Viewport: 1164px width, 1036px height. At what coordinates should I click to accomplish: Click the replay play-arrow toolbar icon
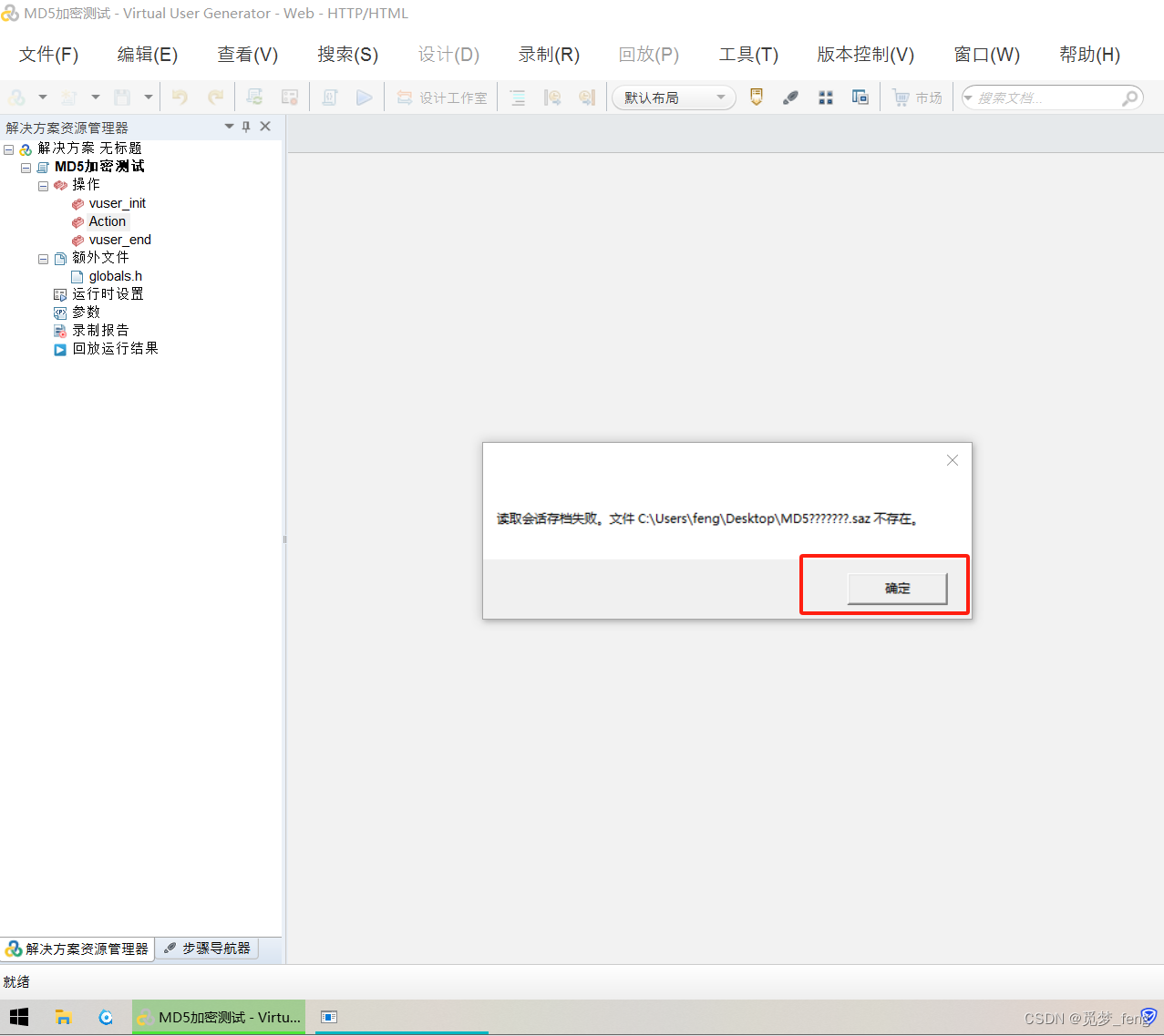click(x=365, y=97)
